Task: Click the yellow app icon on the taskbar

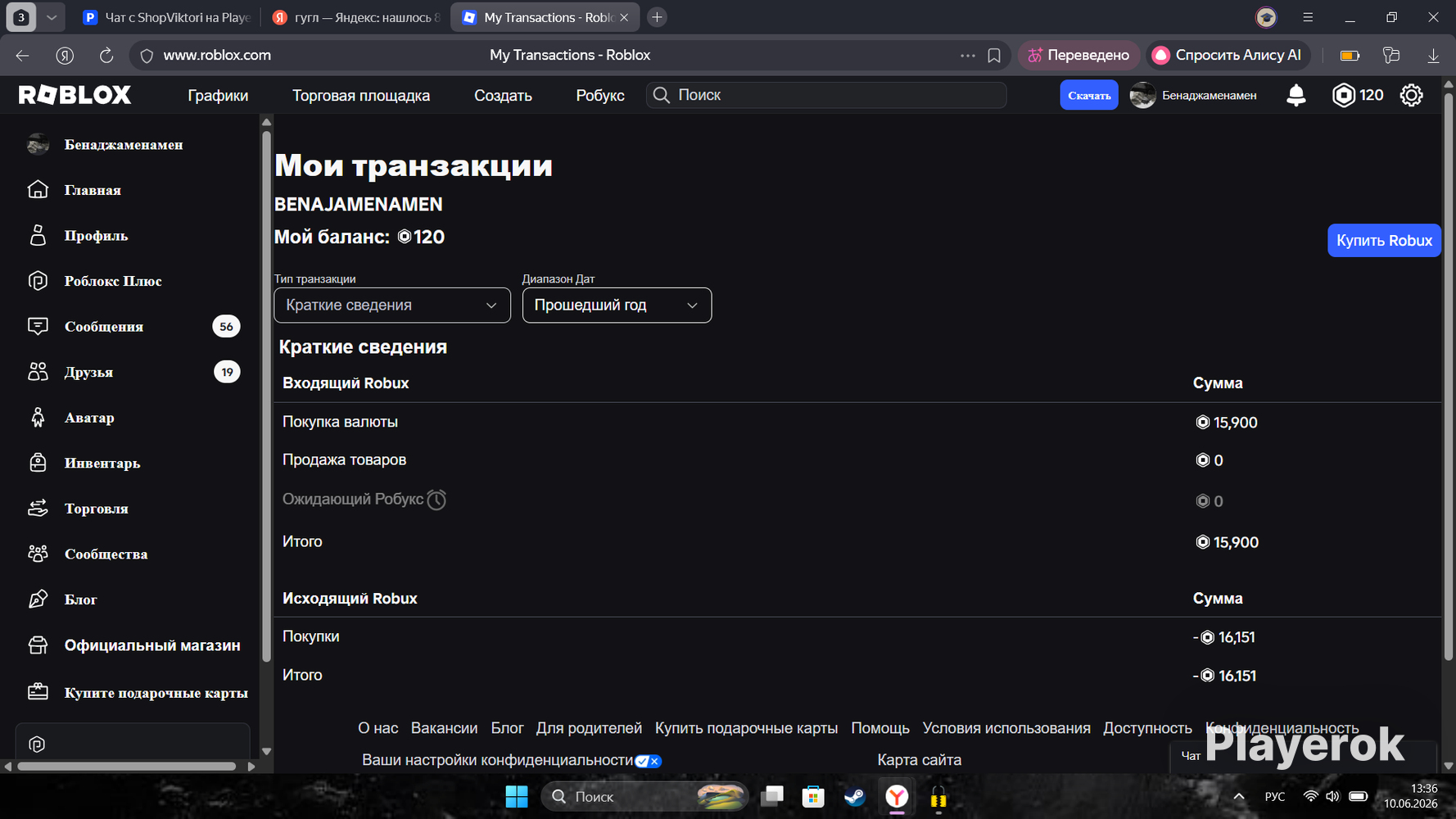Action: 938,796
